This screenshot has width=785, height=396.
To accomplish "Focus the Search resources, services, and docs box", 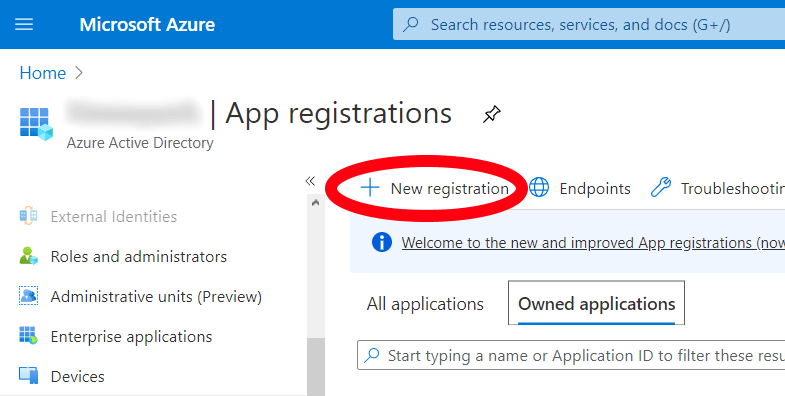I will [589, 24].
